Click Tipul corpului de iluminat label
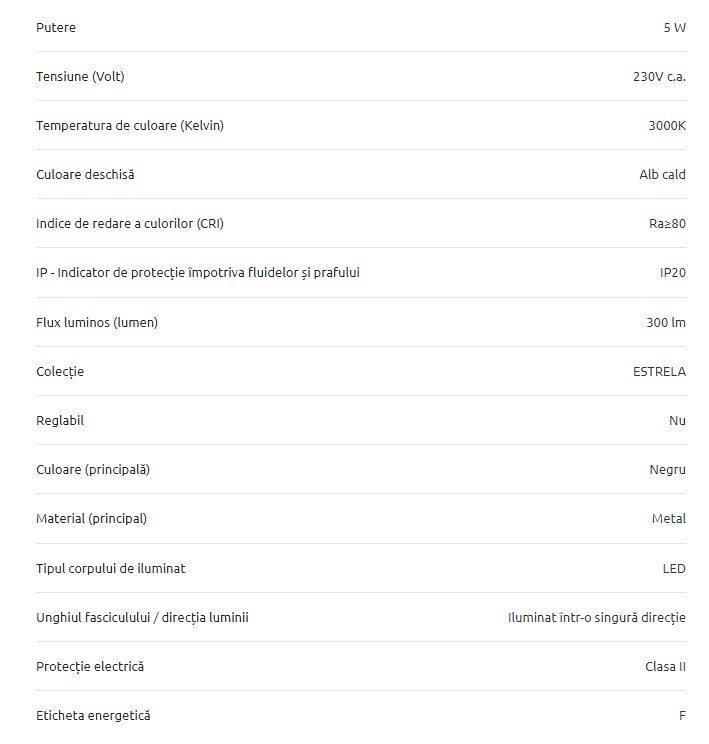The image size is (709, 744). [x=111, y=568]
